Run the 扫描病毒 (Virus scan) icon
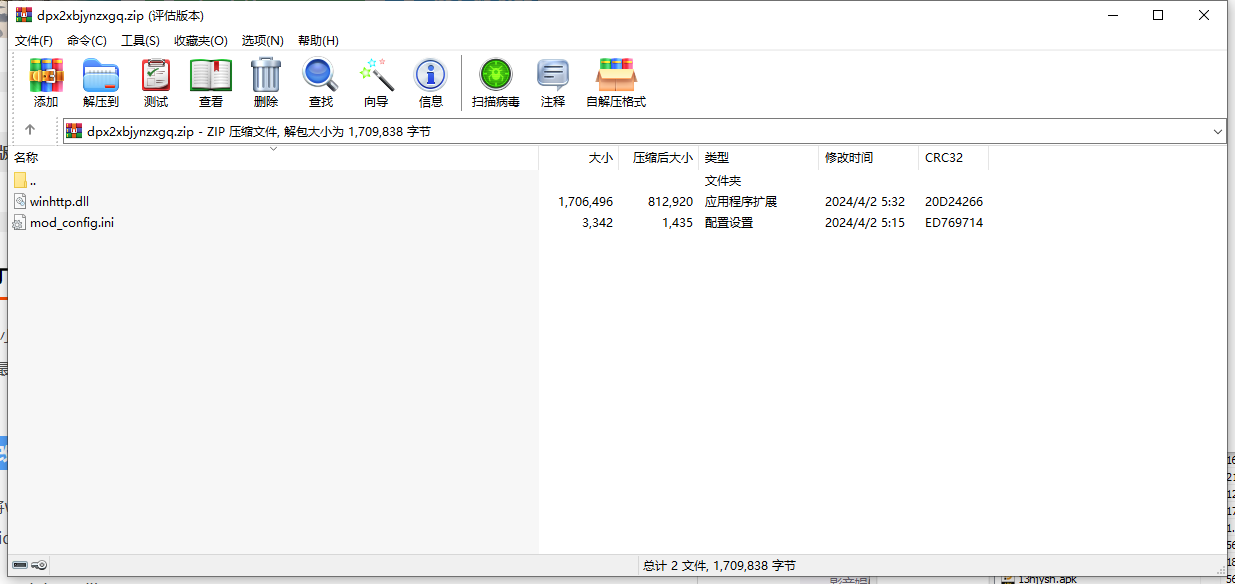Viewport: 1235px width, 584px height. 496,76
